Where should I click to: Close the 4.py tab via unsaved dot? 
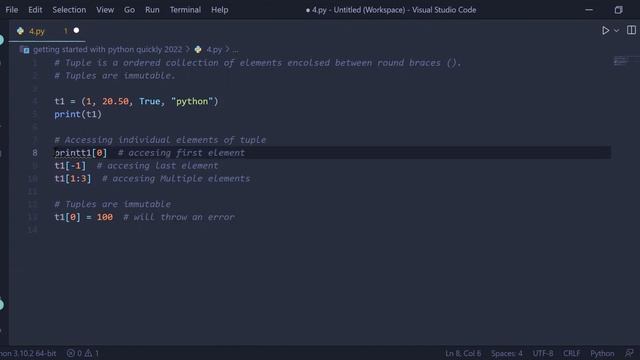click(x=76, y=31)
